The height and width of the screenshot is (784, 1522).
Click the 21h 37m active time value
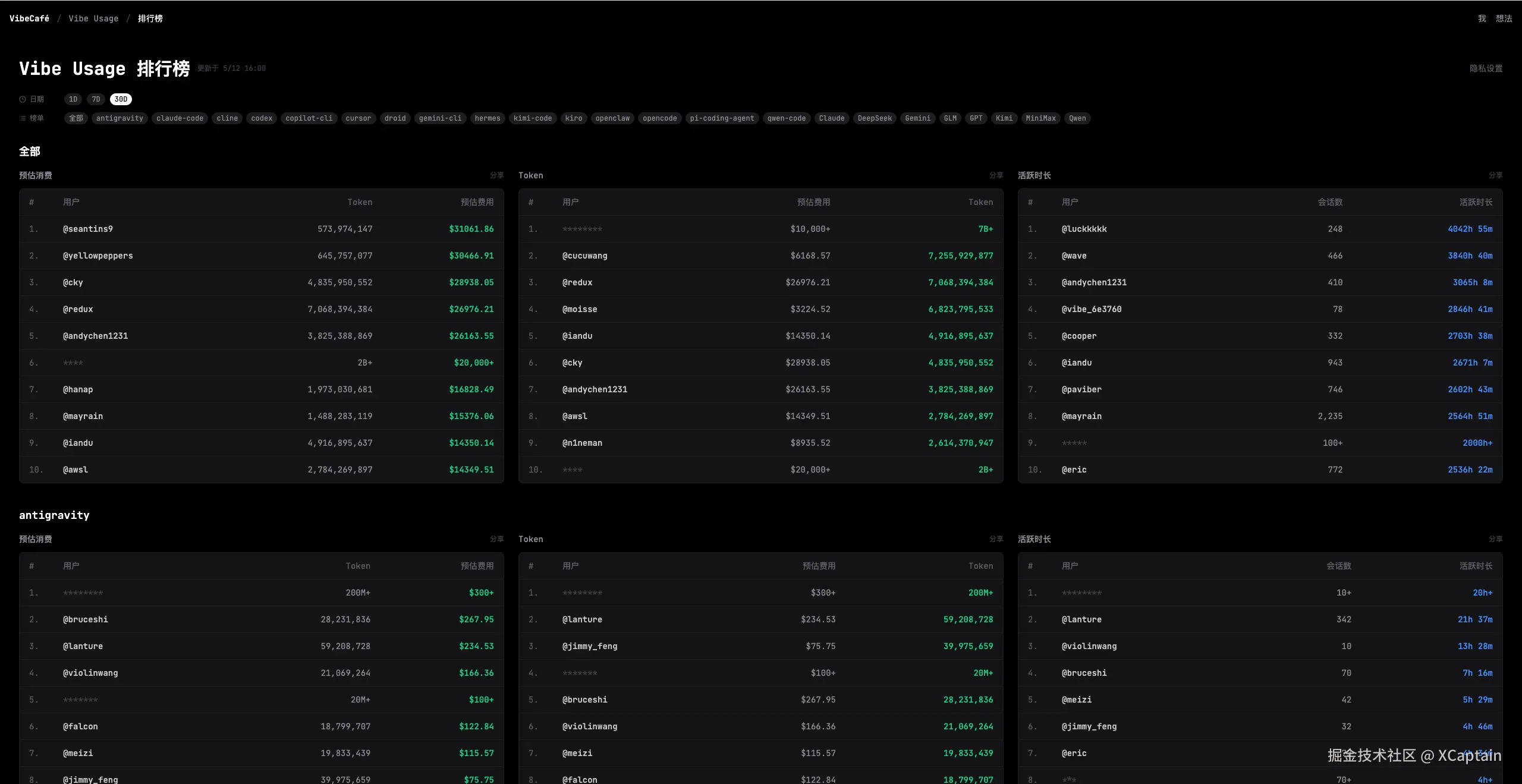coord(1475,619)
